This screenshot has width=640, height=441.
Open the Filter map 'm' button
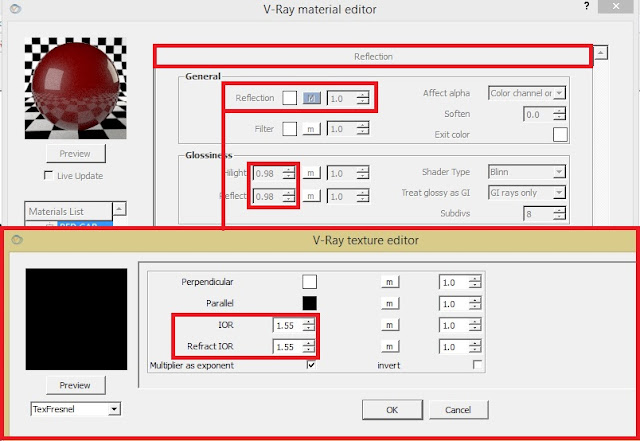[311, 129]
